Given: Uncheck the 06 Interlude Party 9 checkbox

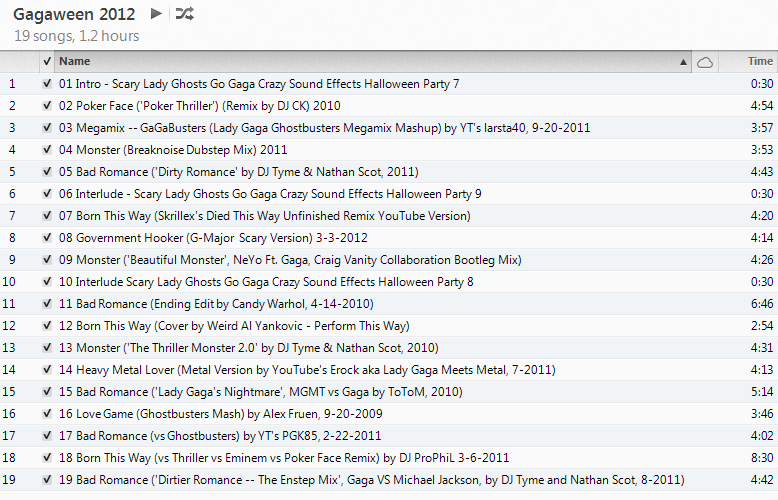Looking at the screenshot, I should pyautogui.click(x=47, y=194).
